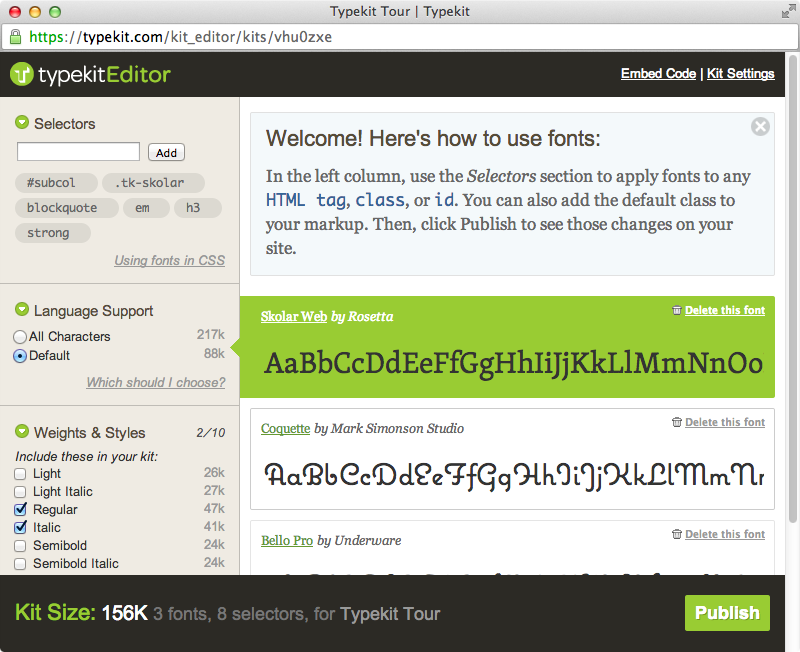Select the All Characters radio button
This screenshot has width=800, height=652.
20,337
